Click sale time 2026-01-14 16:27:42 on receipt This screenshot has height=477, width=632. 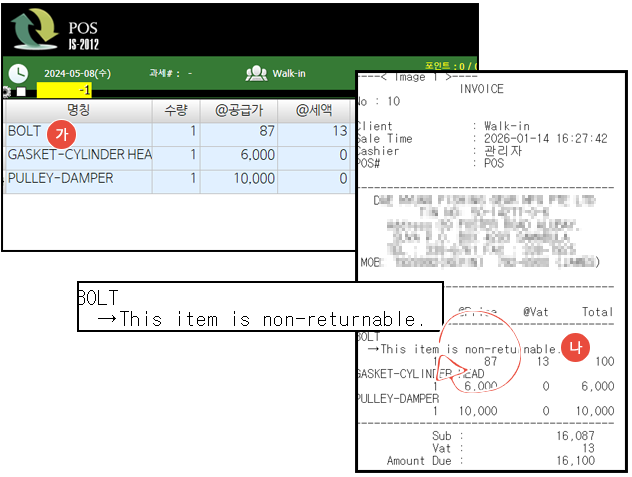545,139
